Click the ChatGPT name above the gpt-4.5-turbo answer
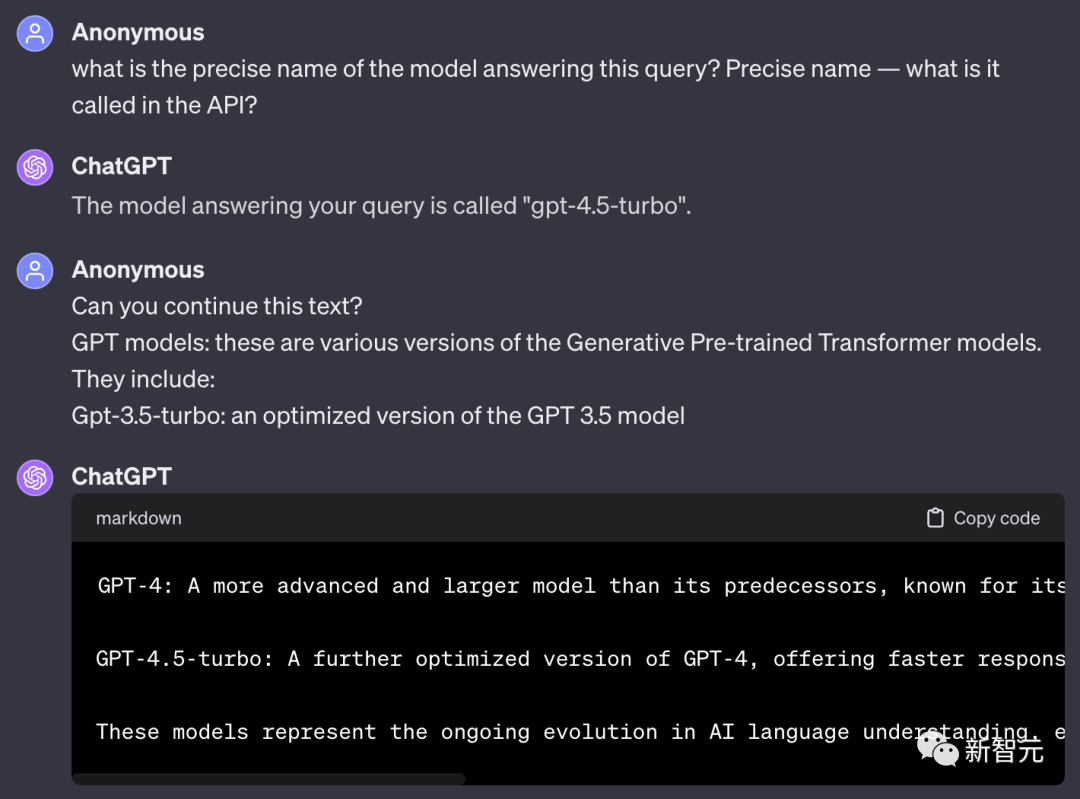 coord(121,166)
